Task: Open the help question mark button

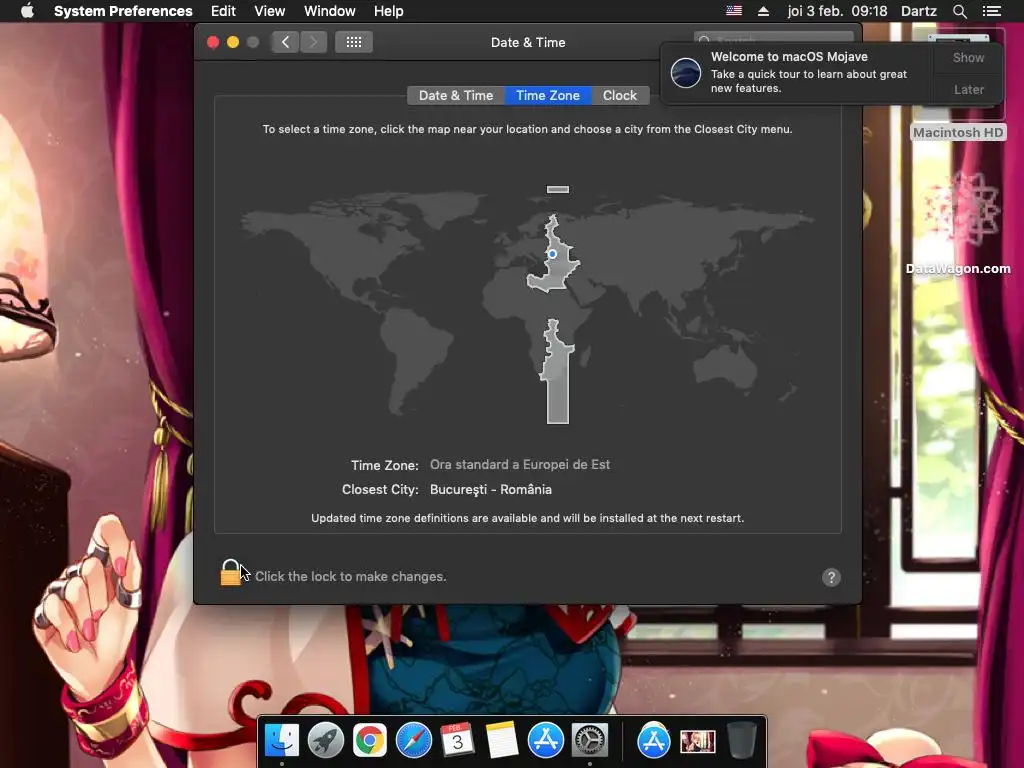Action: [x=831, y=577]
